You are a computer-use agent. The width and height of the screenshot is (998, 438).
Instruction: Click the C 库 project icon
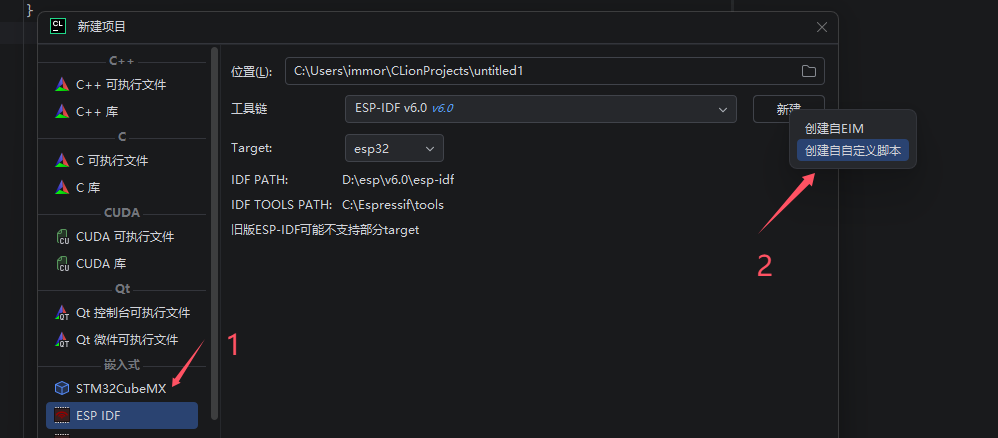62,188
